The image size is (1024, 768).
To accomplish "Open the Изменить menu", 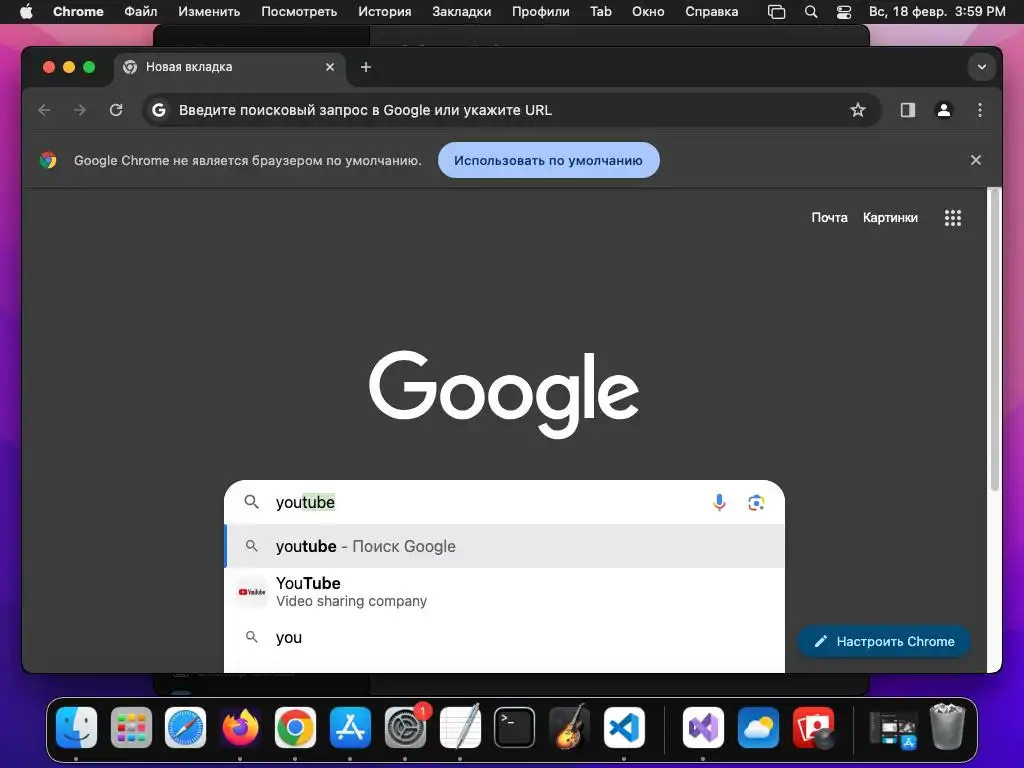I will [x=209, y=12].
